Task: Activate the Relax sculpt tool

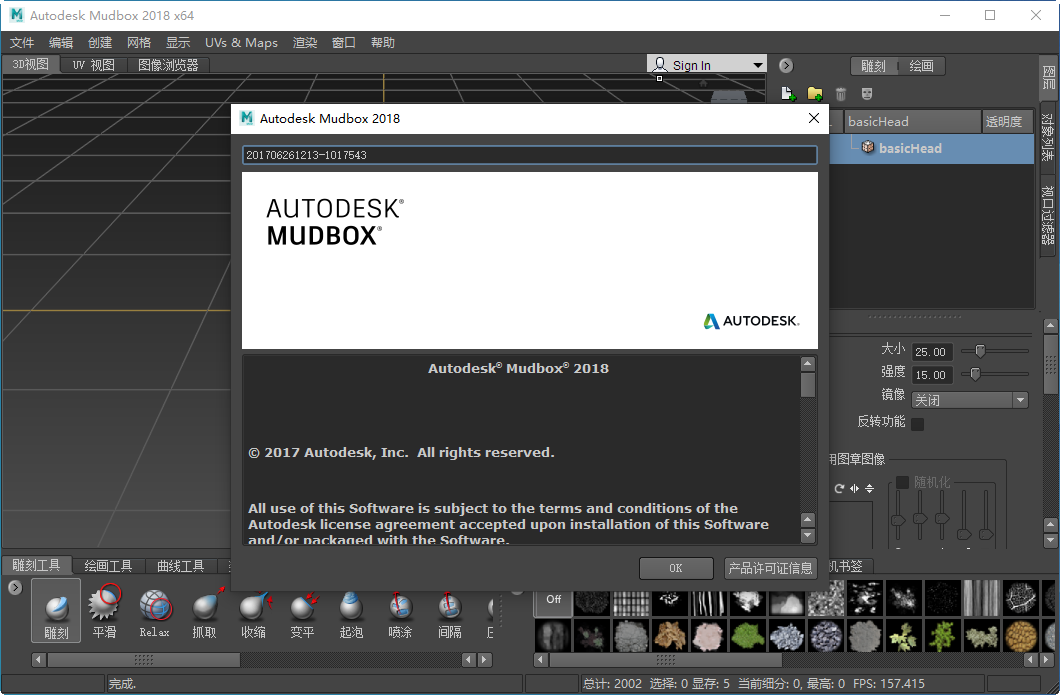Action: [x=153, y=610]
